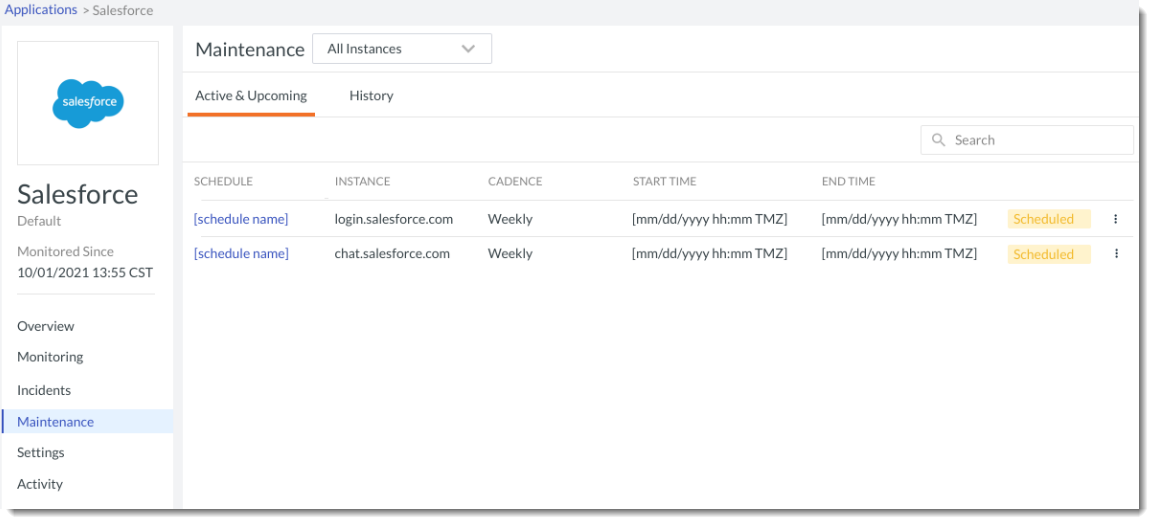Image resolution: width=1154 pixels, height=524 pixels.
Task: Click the Schedule column header
Action: tap(223, 182)
